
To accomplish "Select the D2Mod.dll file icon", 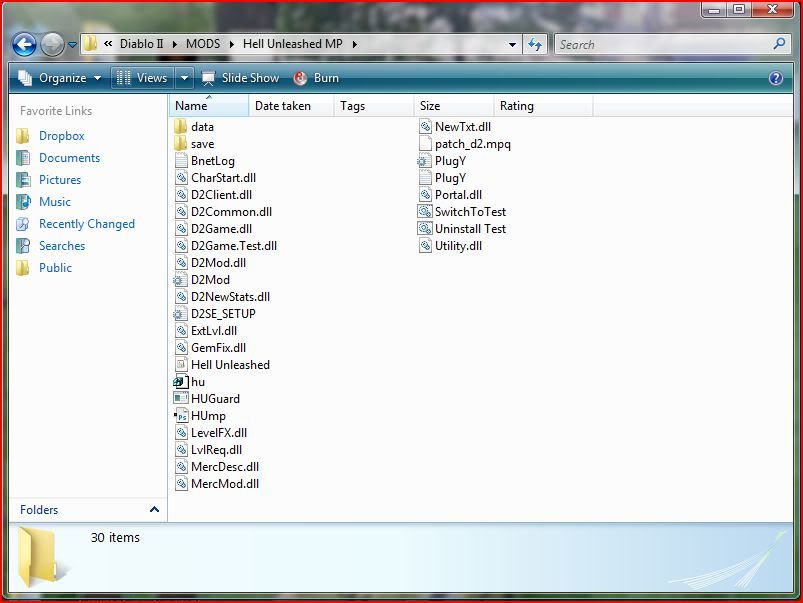I will click(181, 263).
